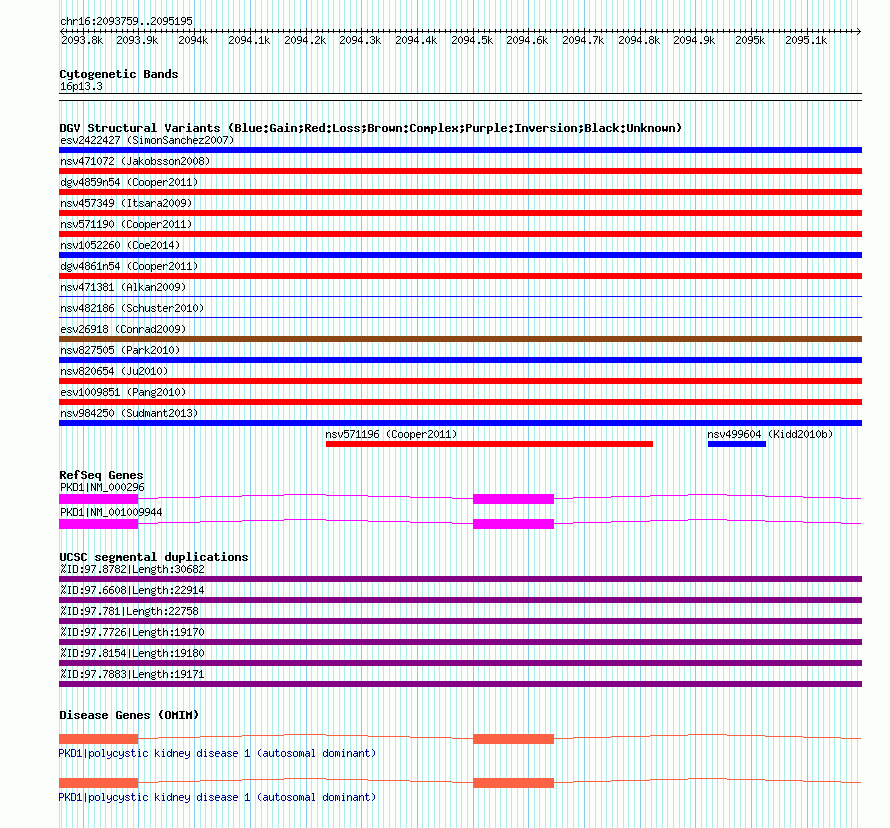Click the PKD1|NM_000296 transcript label
Image resolution: width=890 pixels, height=828 pixels.
click(x=102, y=487)
